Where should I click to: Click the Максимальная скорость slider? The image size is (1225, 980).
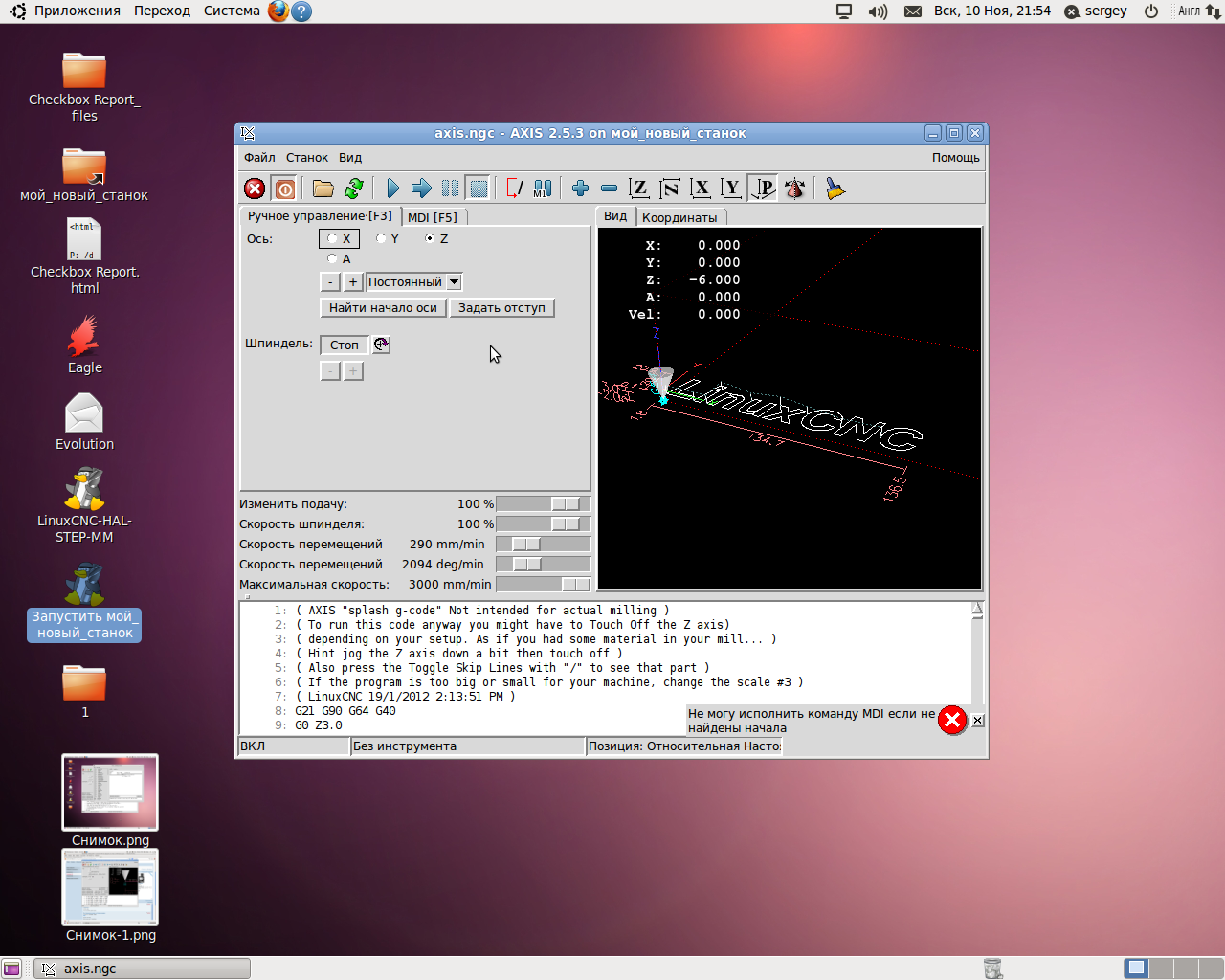click(x=543, y=585)
